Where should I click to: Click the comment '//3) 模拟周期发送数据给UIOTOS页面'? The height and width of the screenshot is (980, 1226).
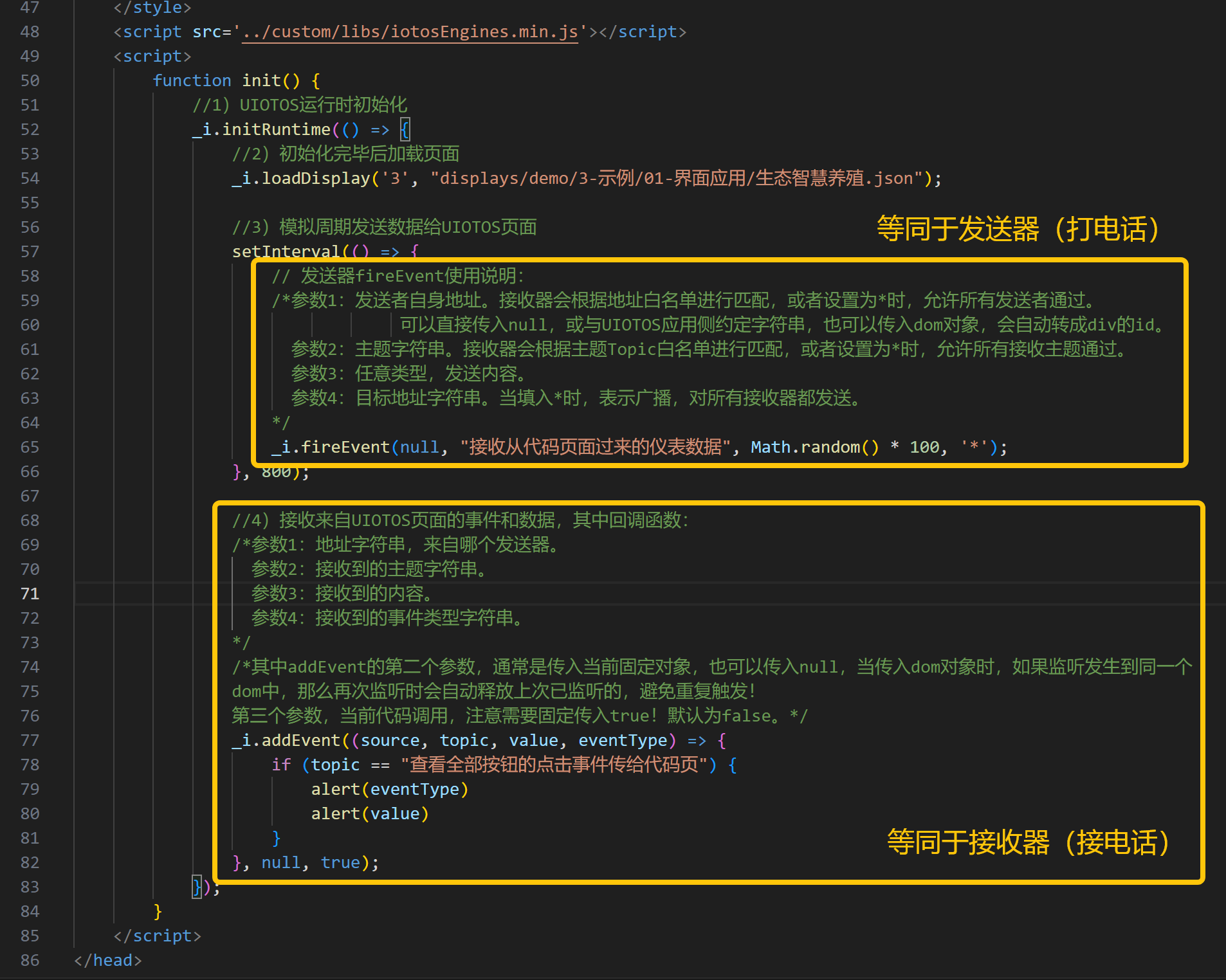pyautogui.click(x=384, y=227)
